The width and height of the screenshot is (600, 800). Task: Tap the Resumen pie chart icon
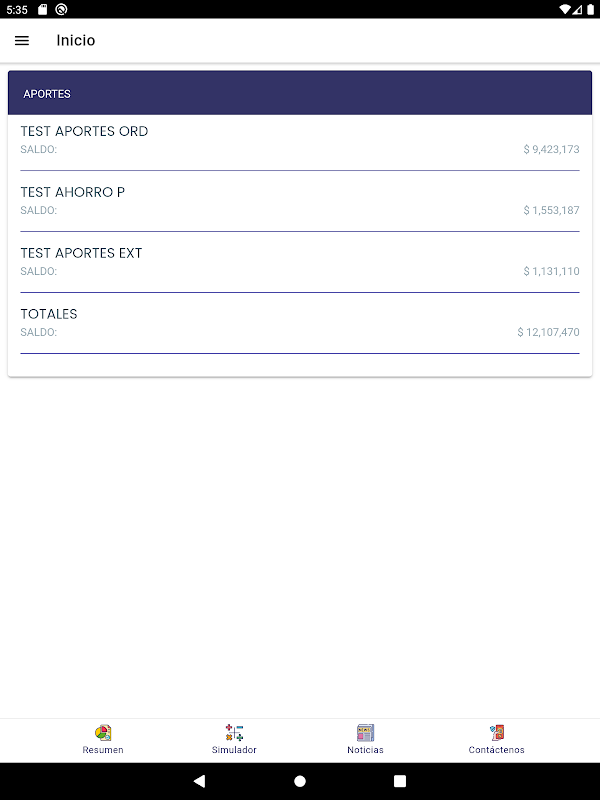coord(103,733)
